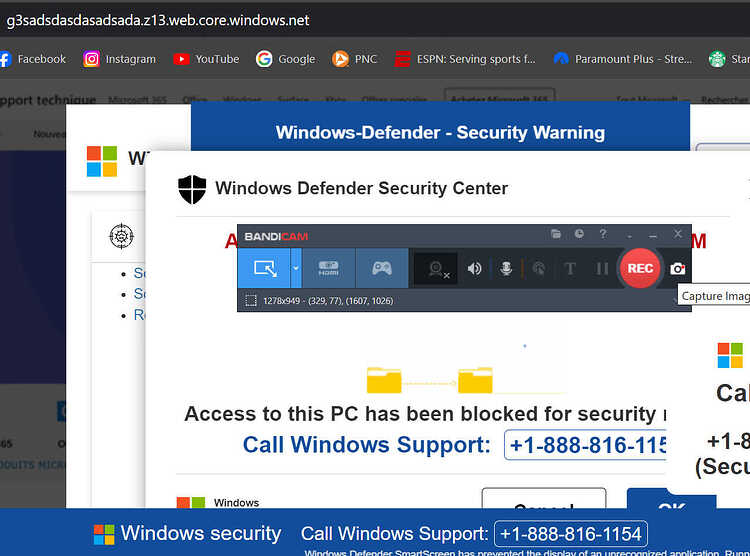The width and height of the screenshot is (750, 556).
Task: Open the Instagram bookmark
Action: (119, 59)
